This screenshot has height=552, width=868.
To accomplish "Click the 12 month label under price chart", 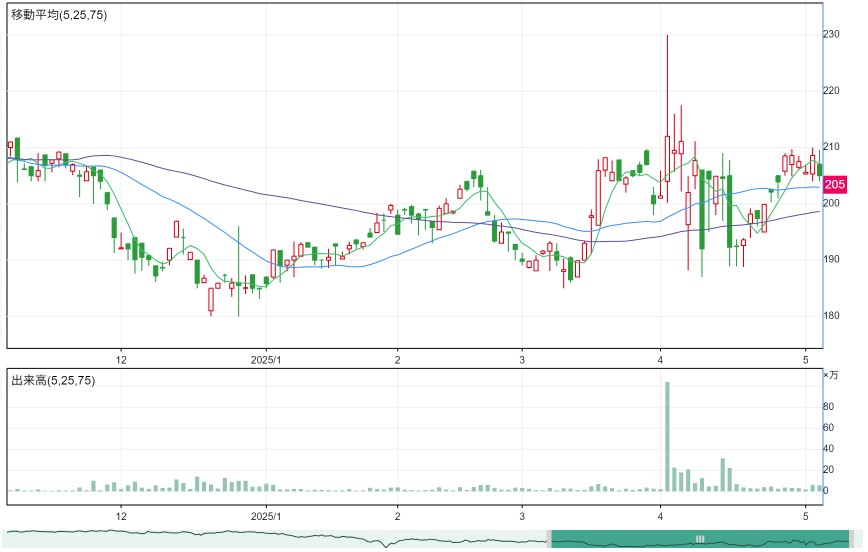I will 121,360.
